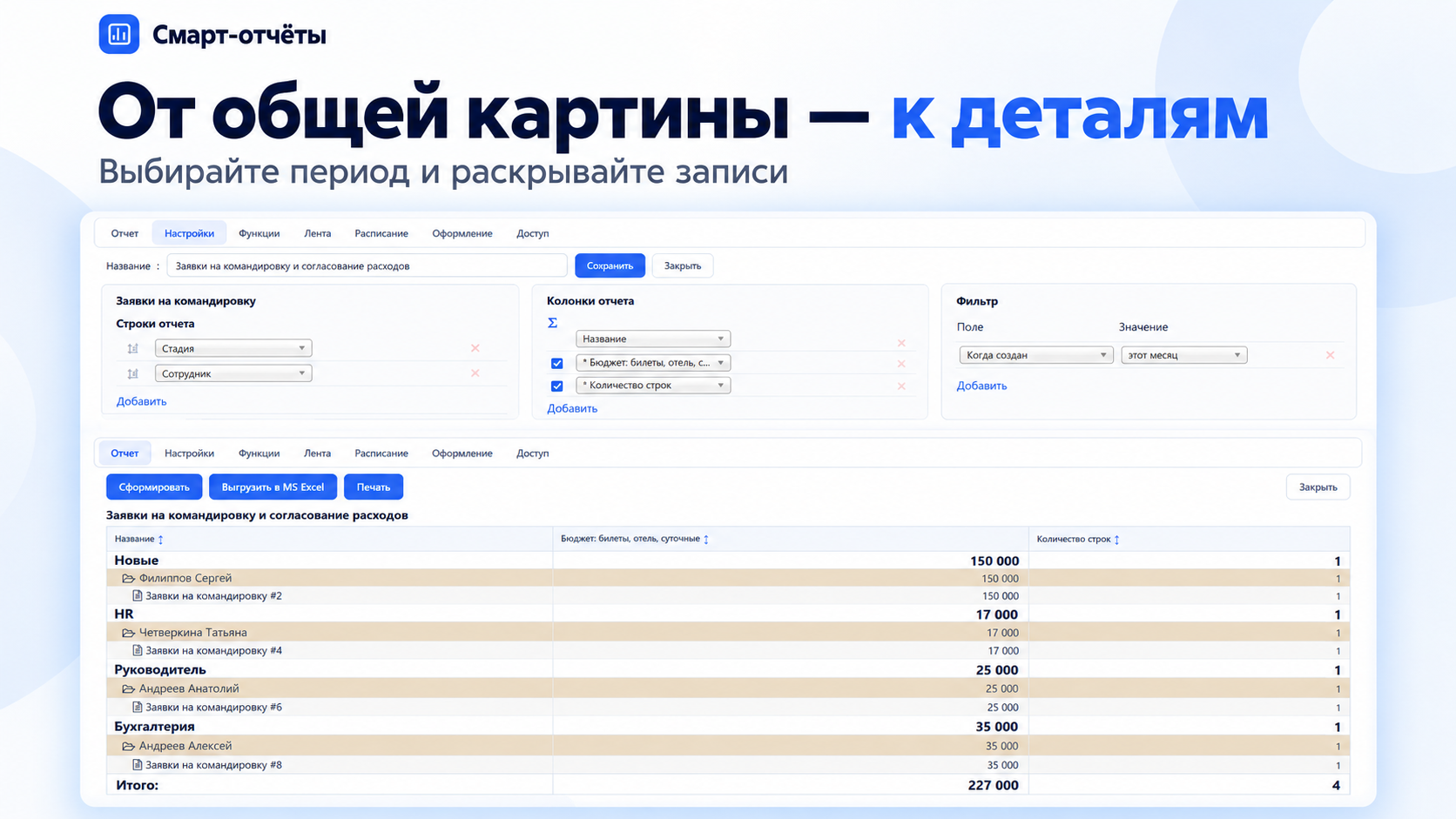The image size is (1456, 819).
Task: Click the Сформировать button
Action: tap(154, 487)
